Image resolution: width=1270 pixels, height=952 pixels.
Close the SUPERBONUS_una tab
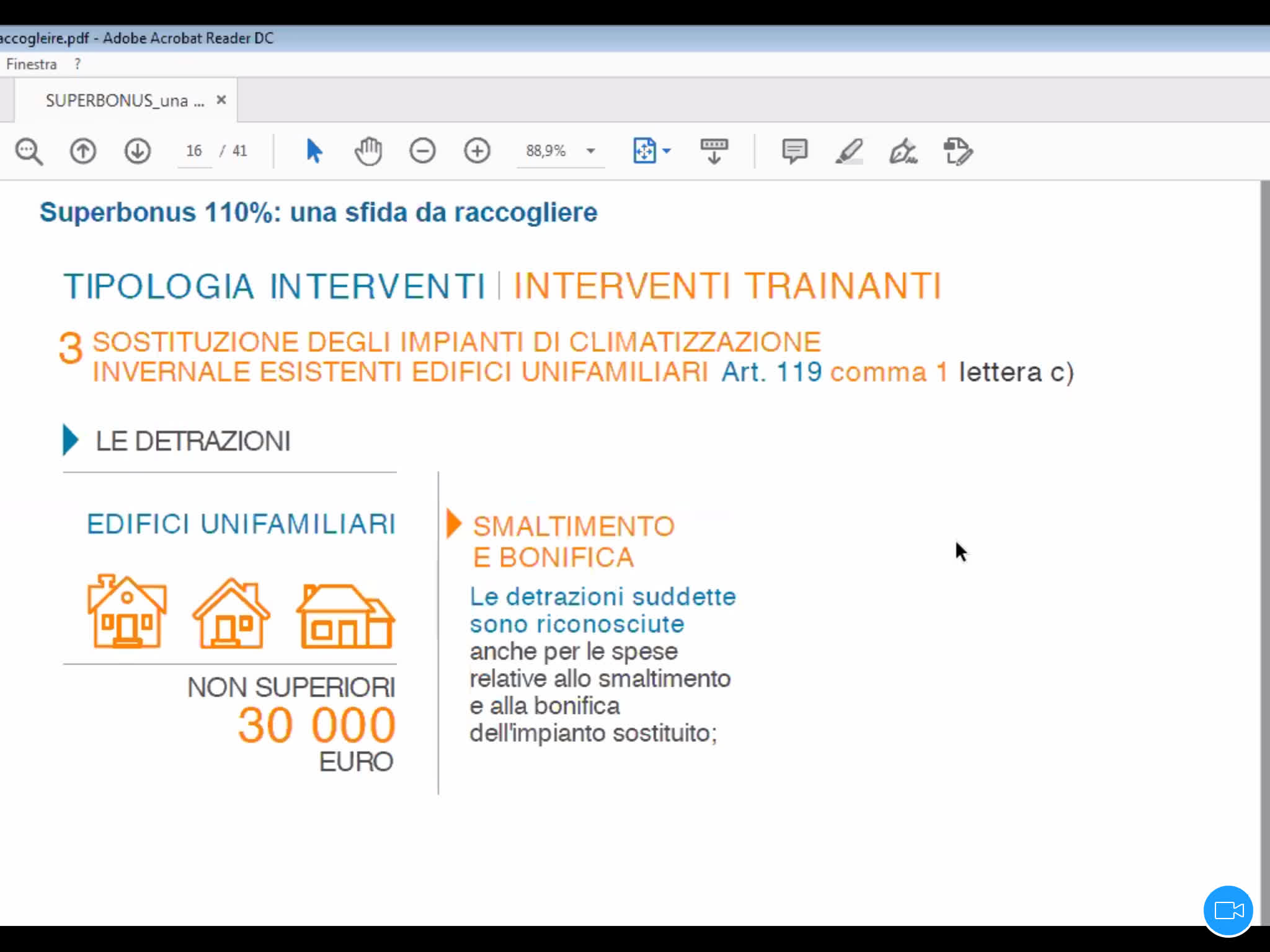pos(221,100)
